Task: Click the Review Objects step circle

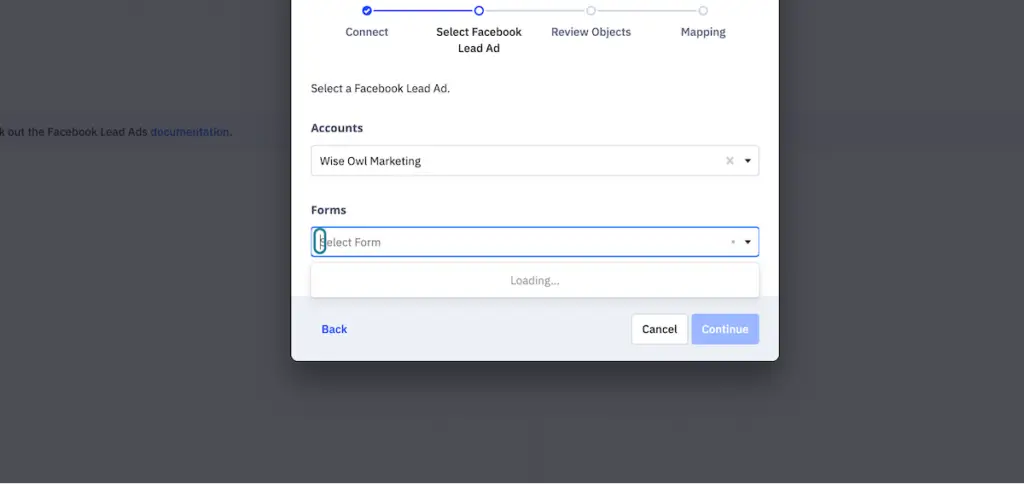Action: tap(591, 10)
